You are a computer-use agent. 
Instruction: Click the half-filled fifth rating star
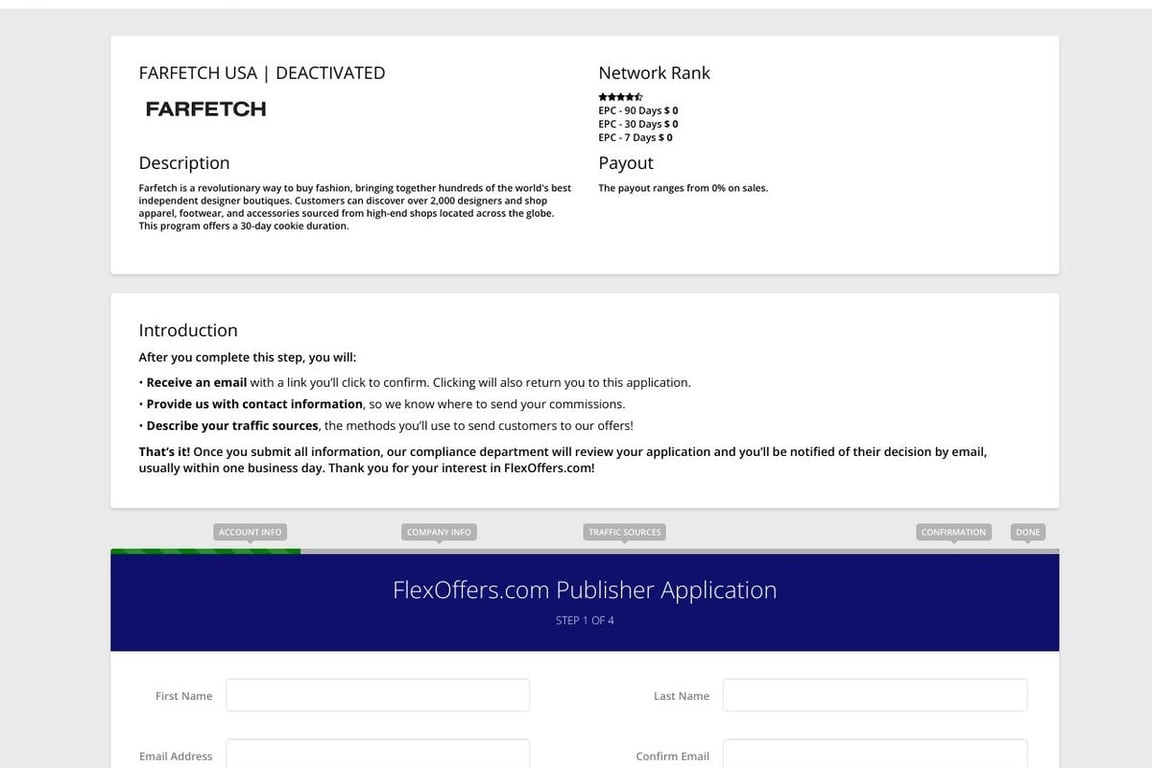coord(637,96)
